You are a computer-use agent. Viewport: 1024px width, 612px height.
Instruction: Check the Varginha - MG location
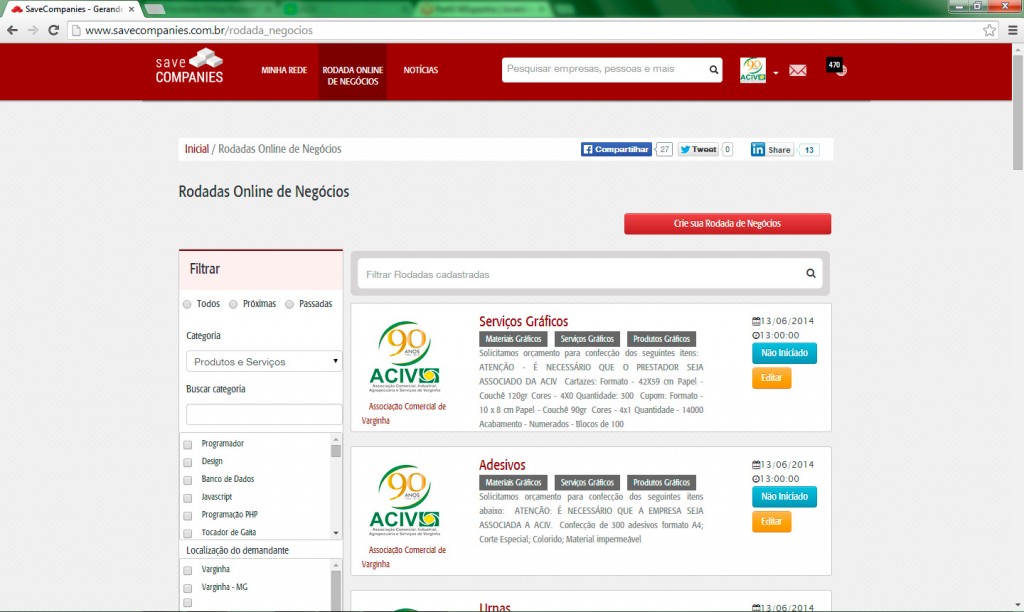coord(188,588)
